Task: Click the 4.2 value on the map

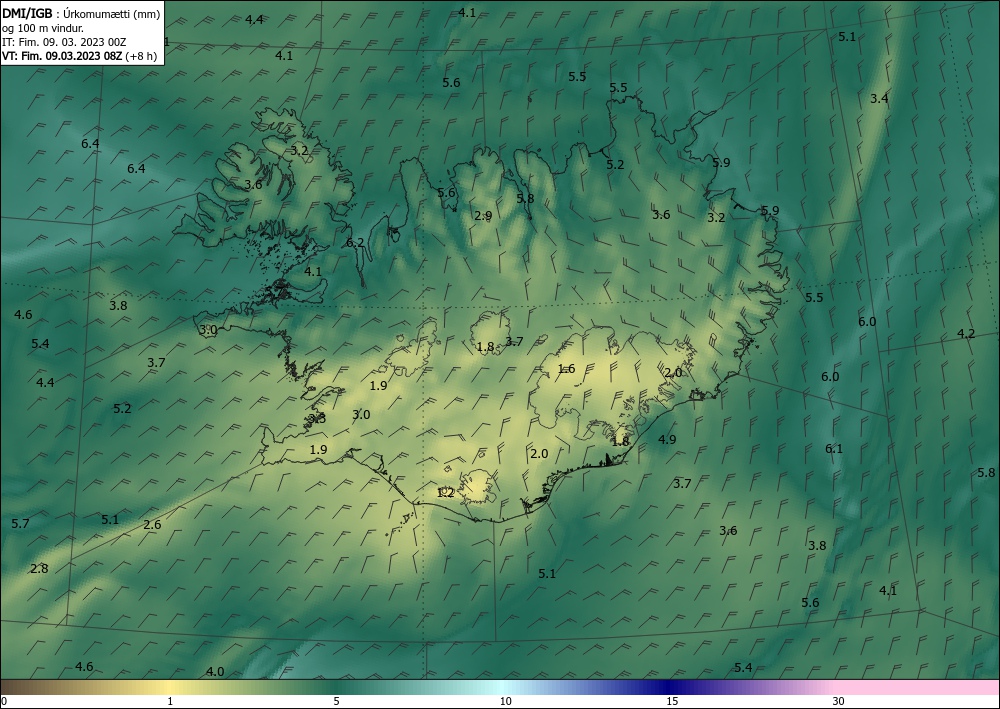Action: [966, 333]
